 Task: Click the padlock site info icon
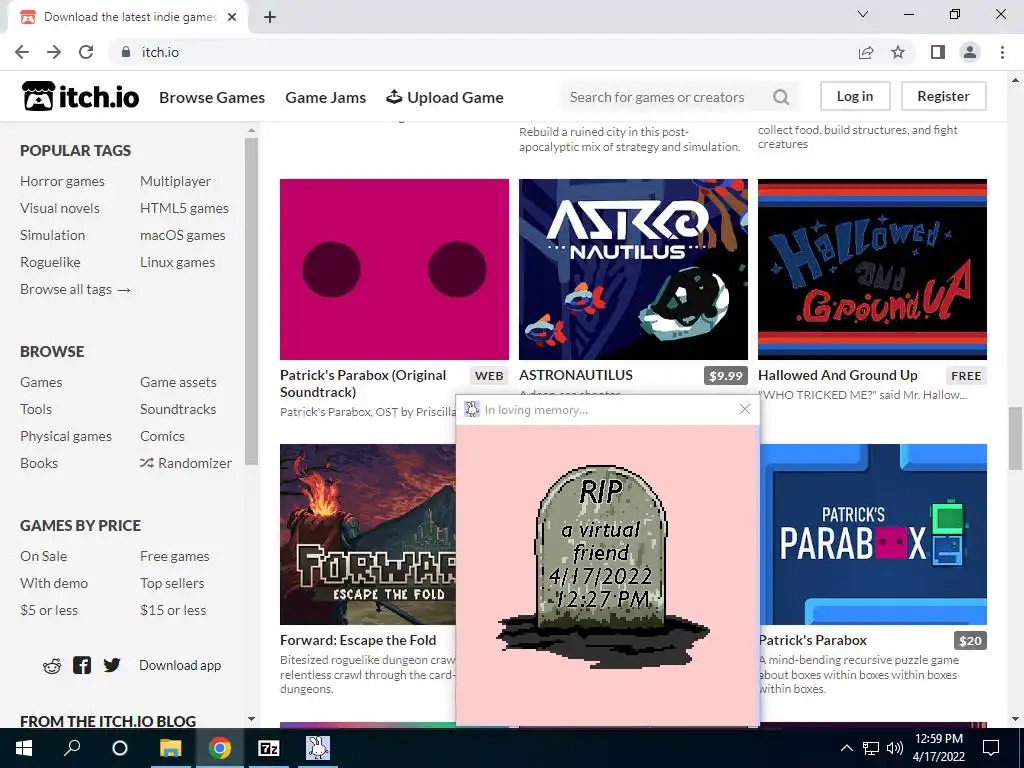point(125,52)
